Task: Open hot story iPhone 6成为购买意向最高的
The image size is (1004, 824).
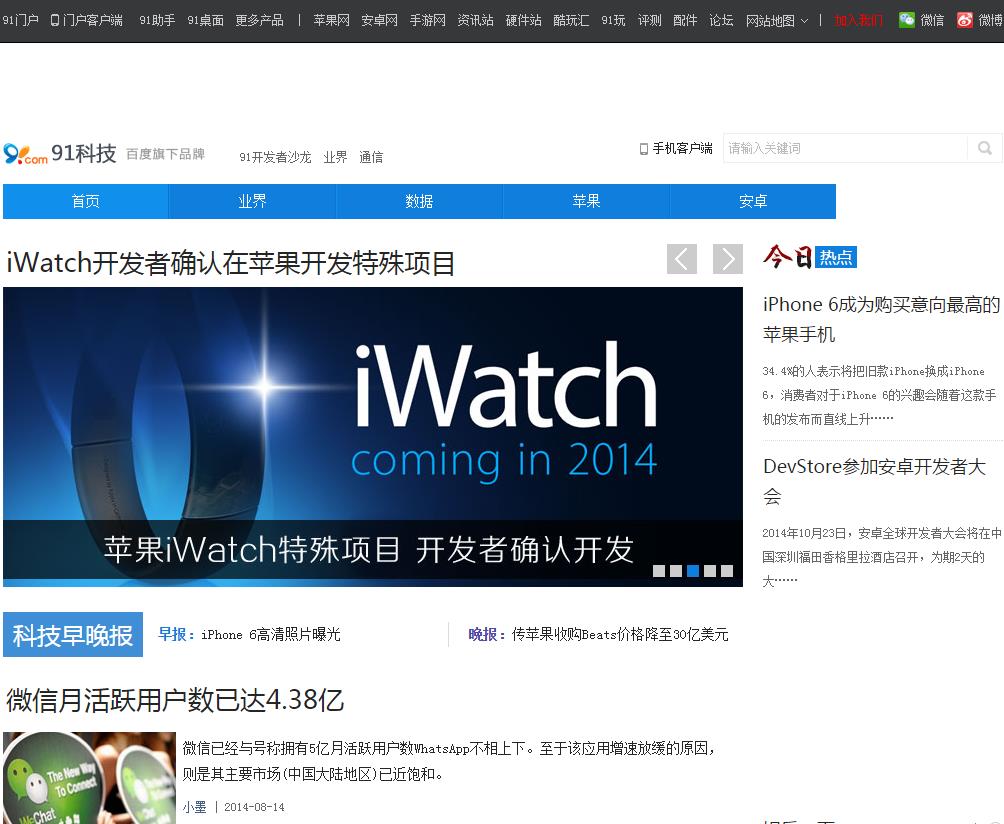Action: coord(881,319)
